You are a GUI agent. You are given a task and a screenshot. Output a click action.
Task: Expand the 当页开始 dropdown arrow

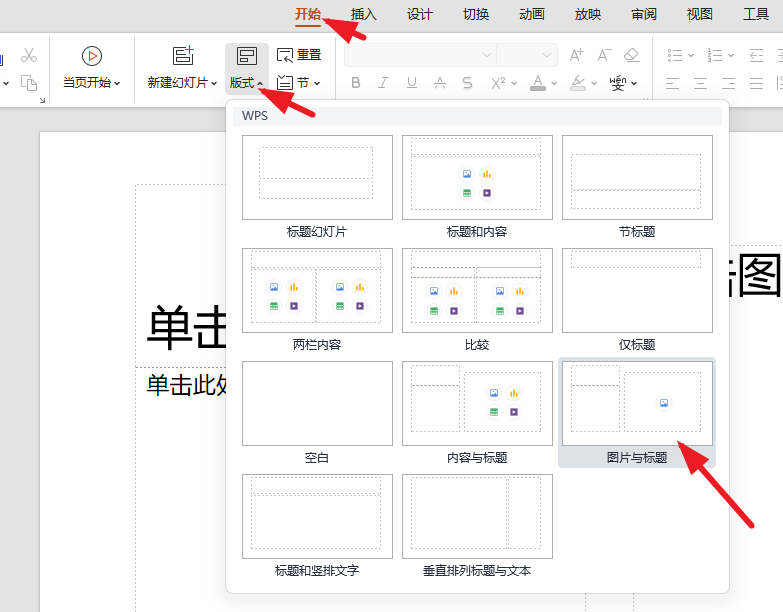[x=117, y=83]
